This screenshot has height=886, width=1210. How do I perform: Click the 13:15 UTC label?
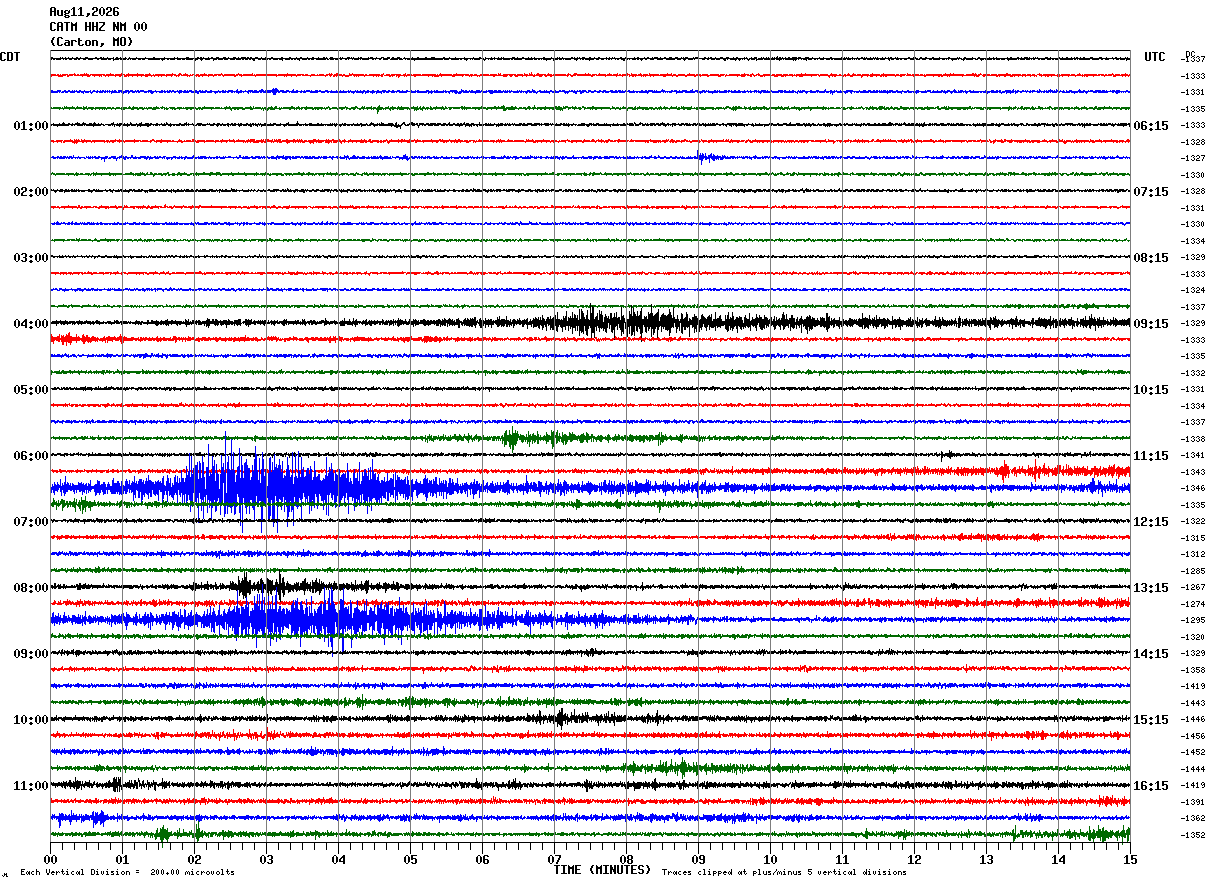pyautogui.click(x=1151, y=588)
